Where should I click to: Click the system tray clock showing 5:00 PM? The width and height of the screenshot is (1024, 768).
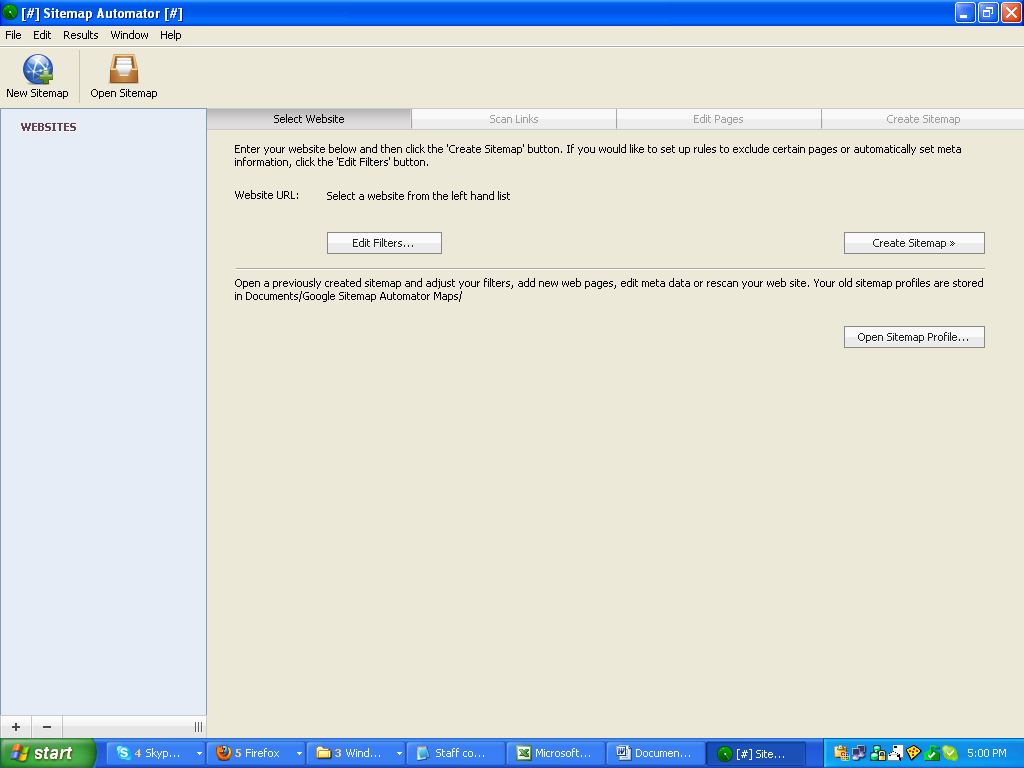click(x=987, y=753)
